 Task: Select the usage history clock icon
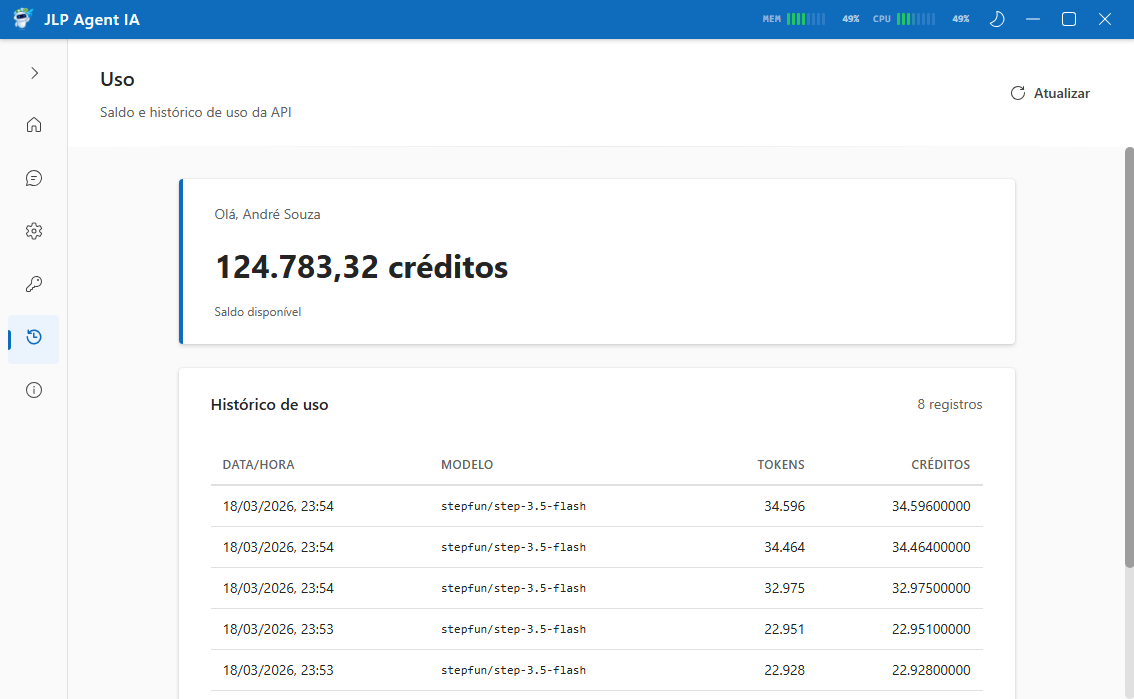(x=34, y=338)
